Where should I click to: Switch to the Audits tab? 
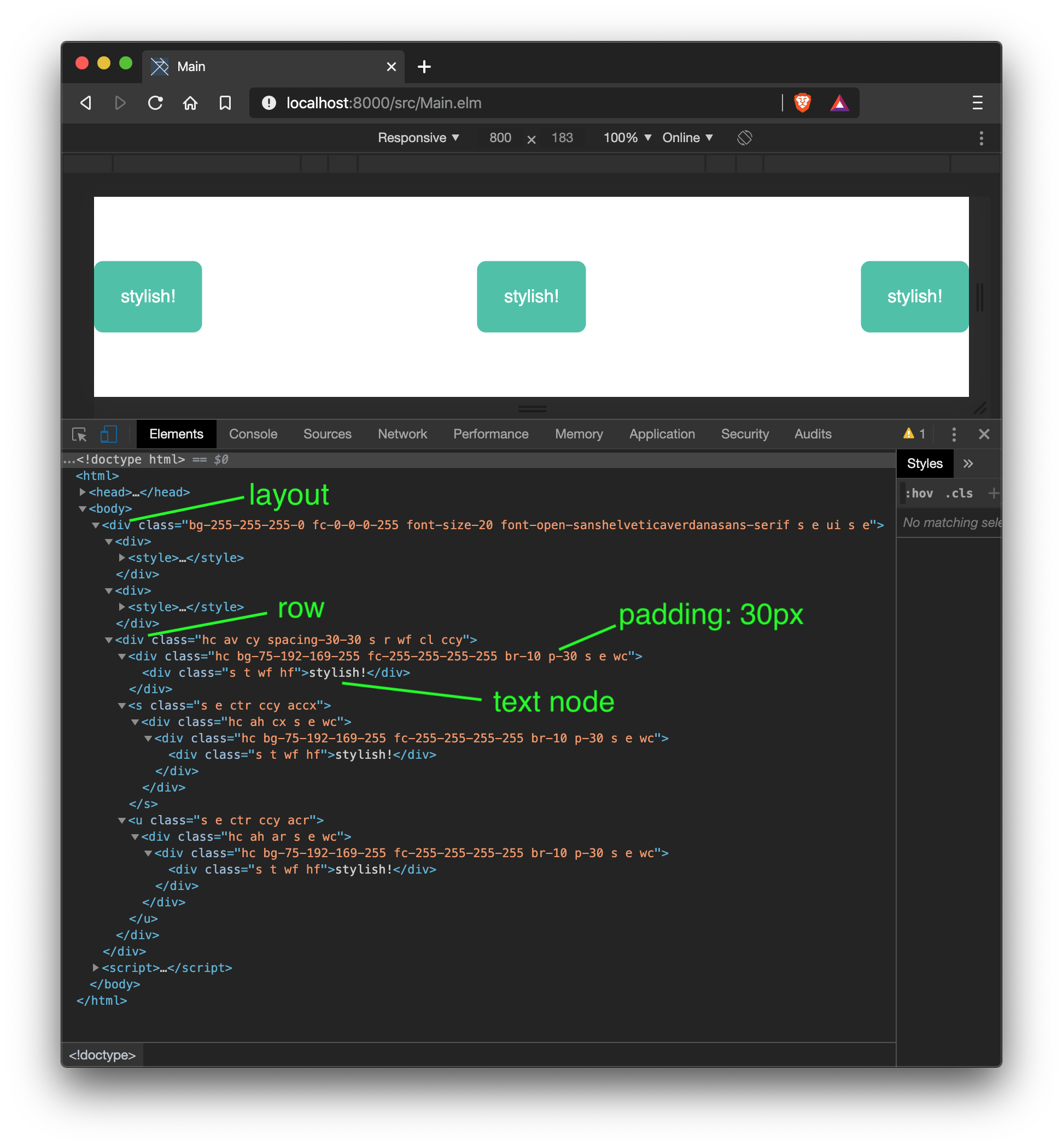[x=813, y=434]
